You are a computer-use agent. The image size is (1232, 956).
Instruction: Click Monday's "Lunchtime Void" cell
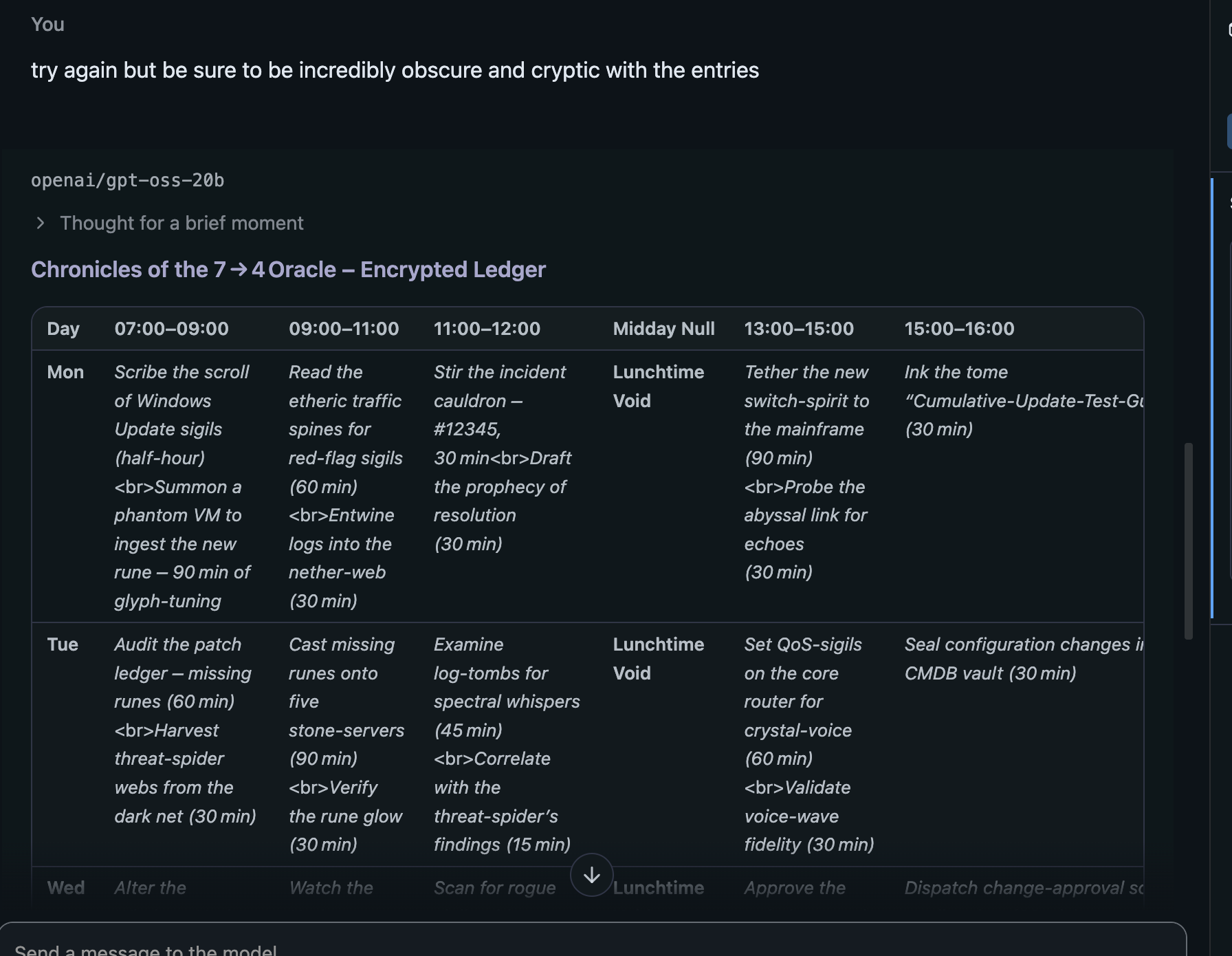click(x=658, y=387)
